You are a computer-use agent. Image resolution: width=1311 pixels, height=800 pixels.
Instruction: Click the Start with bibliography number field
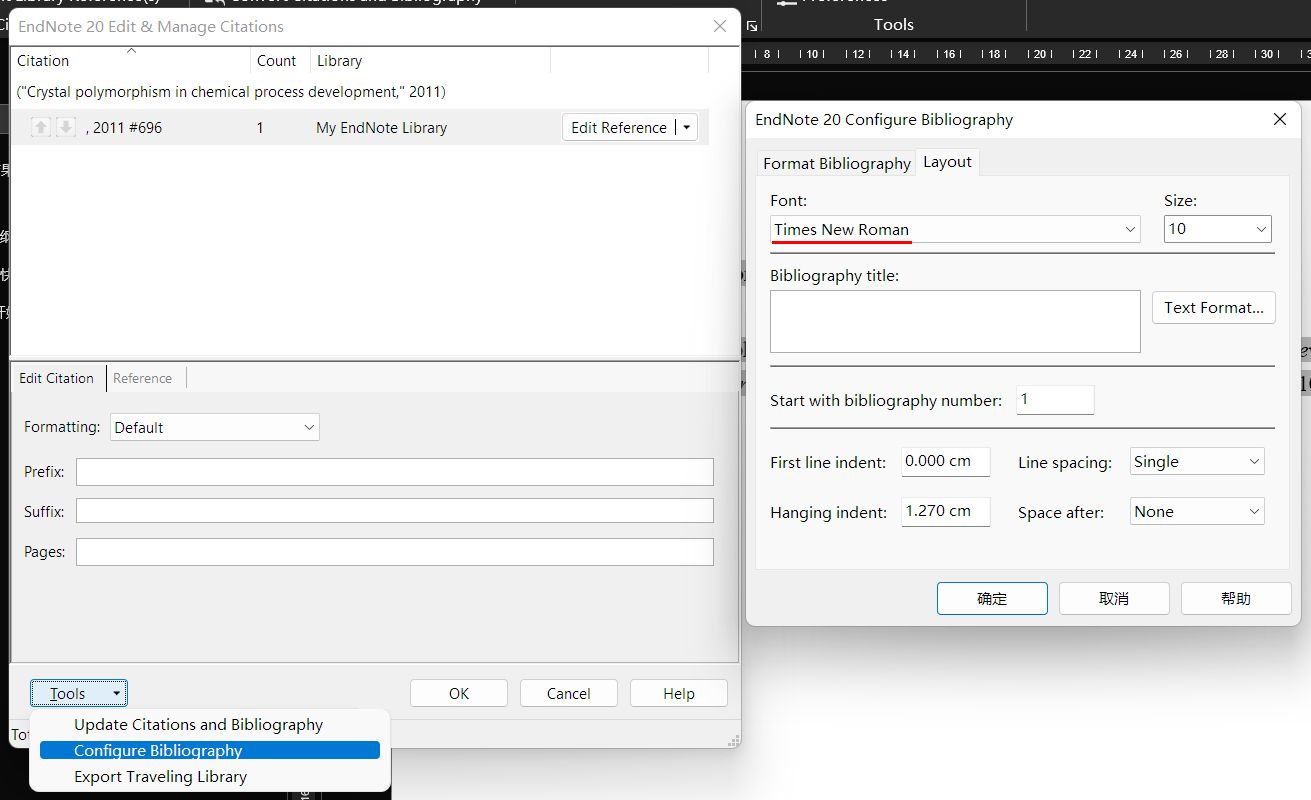[x=1055, y=400]
